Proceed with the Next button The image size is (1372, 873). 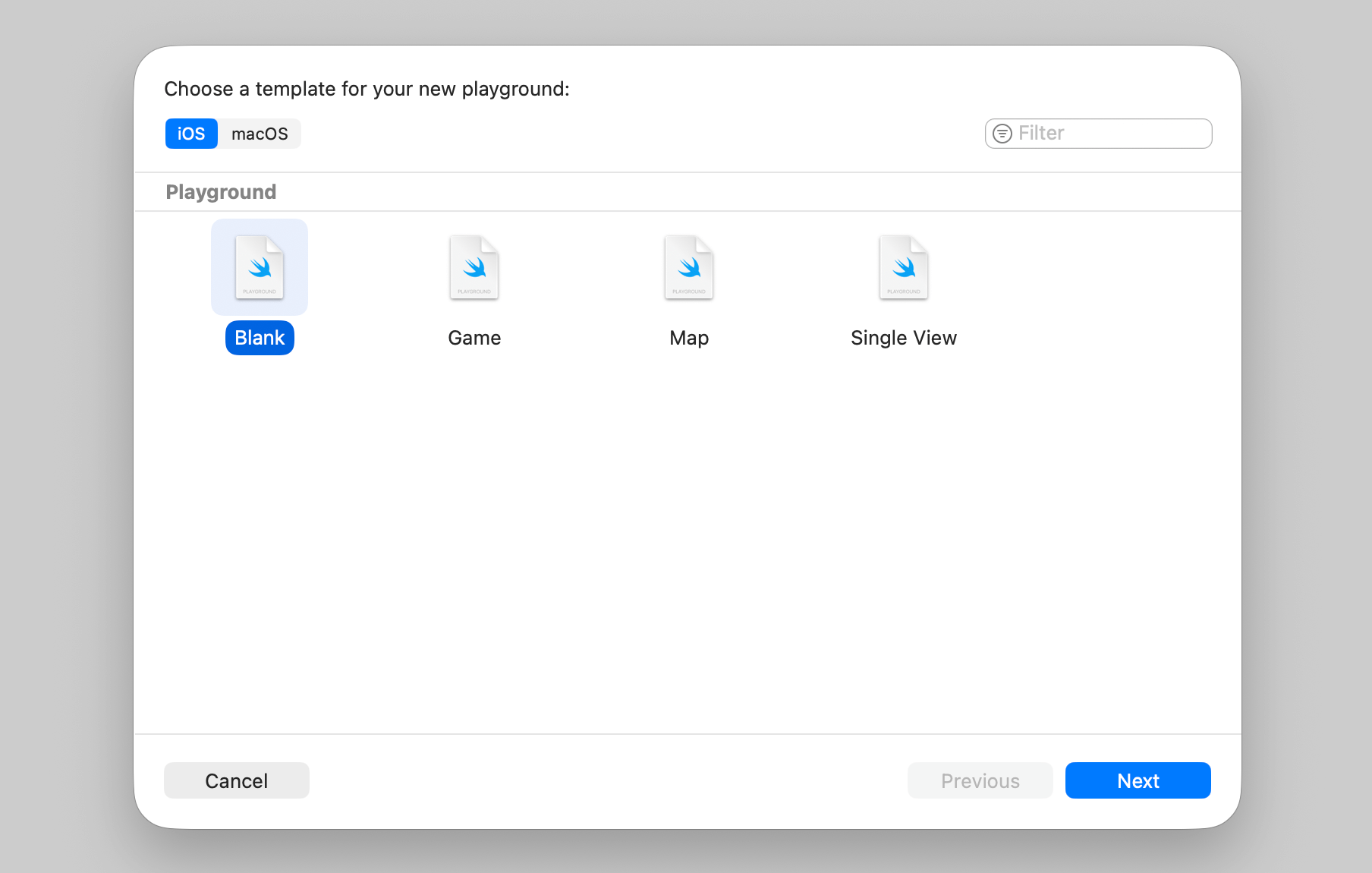(1138, 780)
